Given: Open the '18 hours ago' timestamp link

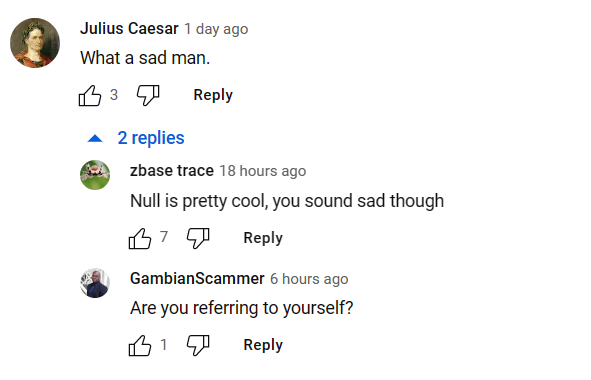Looking at the screenshot, I should click(x=263, y=171).
